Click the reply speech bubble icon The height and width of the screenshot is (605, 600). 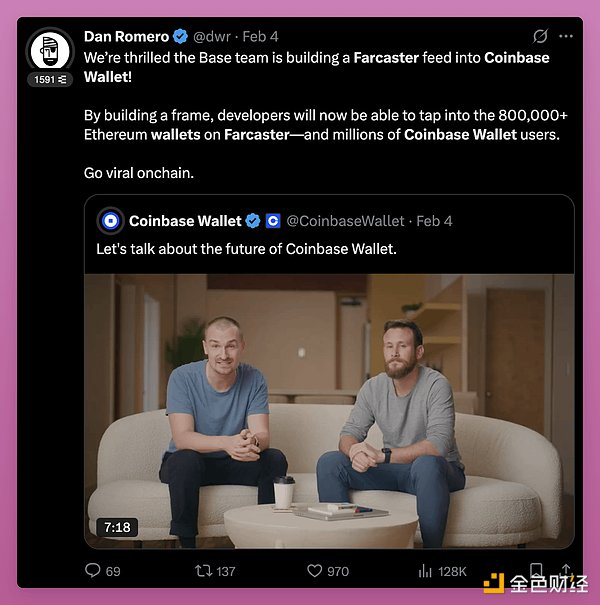click(93, 570)
